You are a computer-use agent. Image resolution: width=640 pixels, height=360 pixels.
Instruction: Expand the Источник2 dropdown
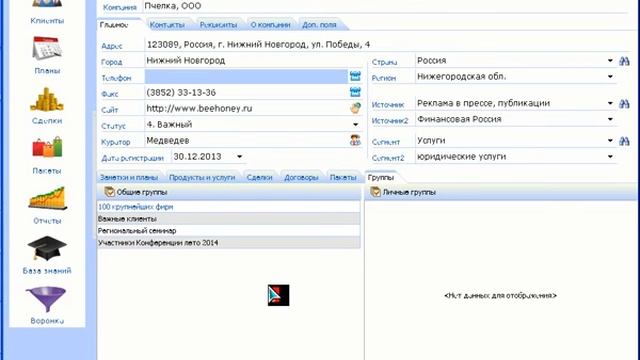610,119
